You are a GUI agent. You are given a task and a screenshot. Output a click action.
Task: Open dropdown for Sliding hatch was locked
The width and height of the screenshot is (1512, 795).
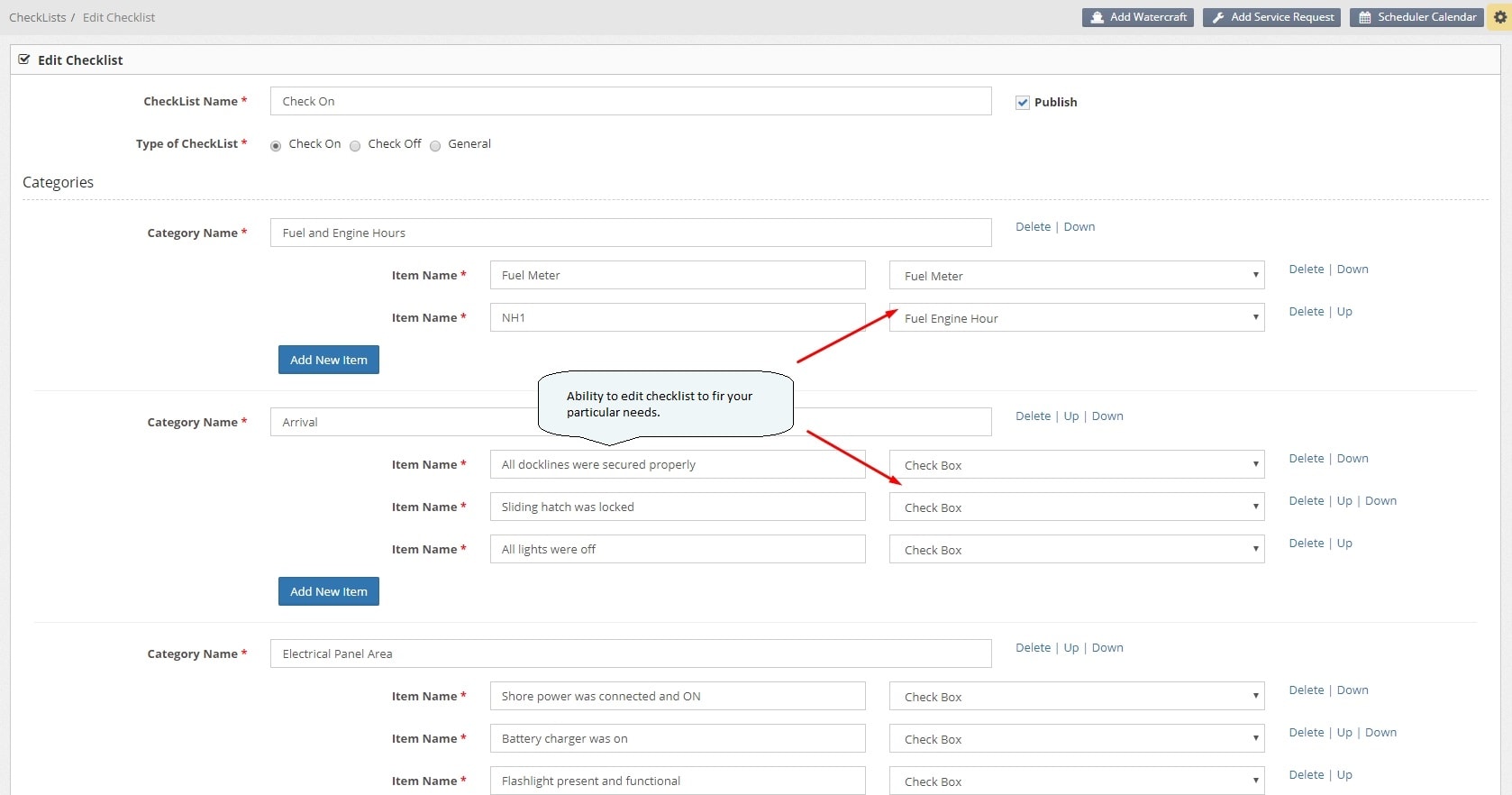click(x=1076, y=507)
